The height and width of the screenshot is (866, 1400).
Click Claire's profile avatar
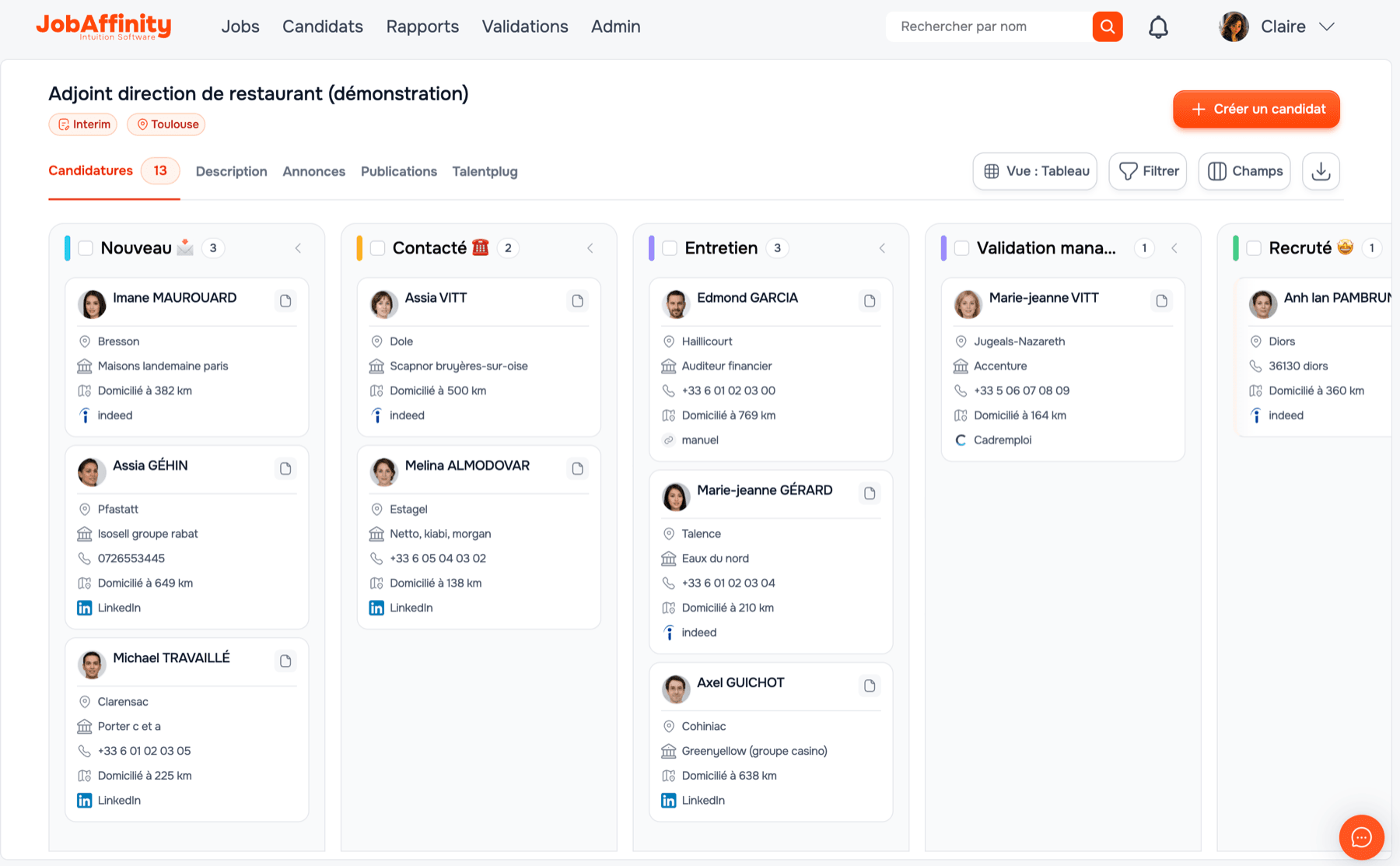1234,26
